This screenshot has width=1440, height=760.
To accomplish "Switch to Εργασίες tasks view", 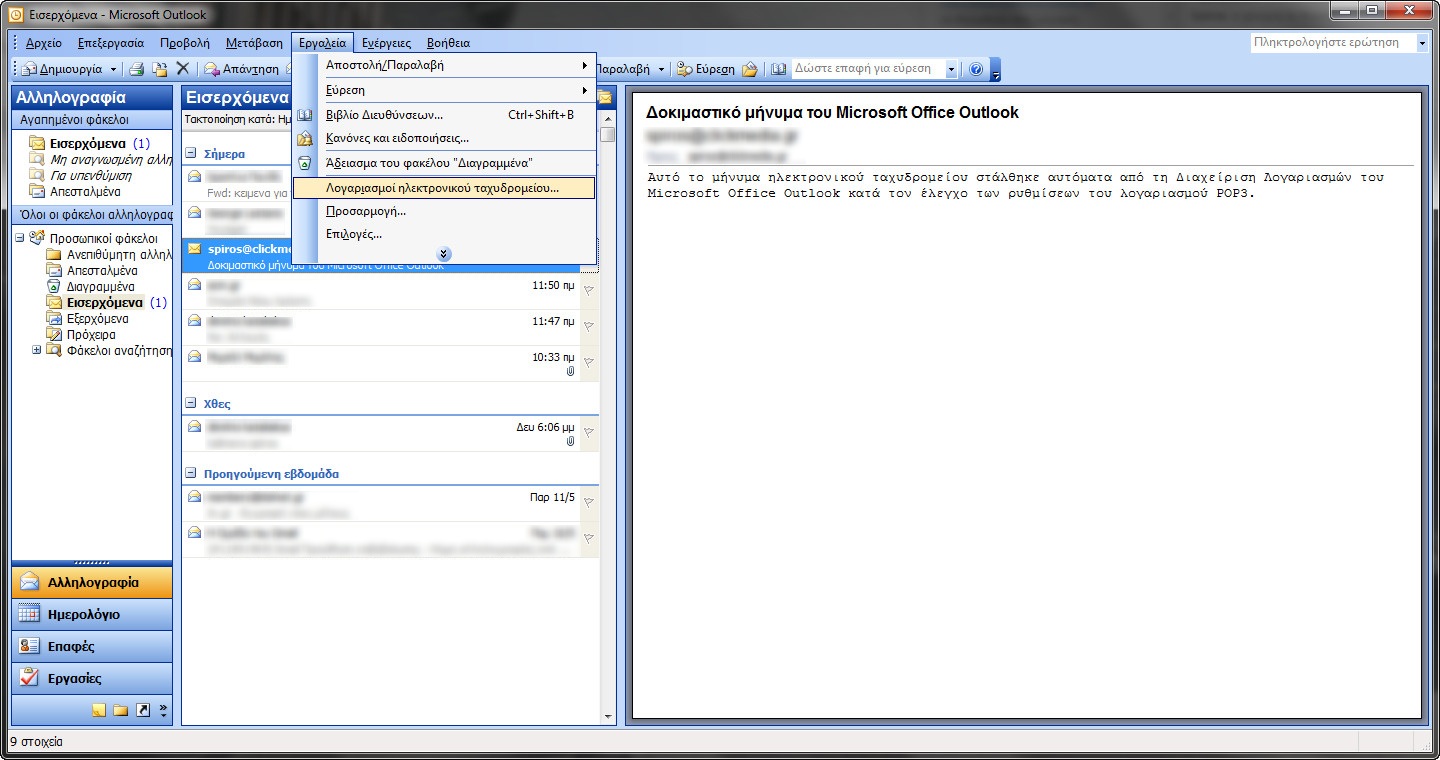I will pos(92,678).
